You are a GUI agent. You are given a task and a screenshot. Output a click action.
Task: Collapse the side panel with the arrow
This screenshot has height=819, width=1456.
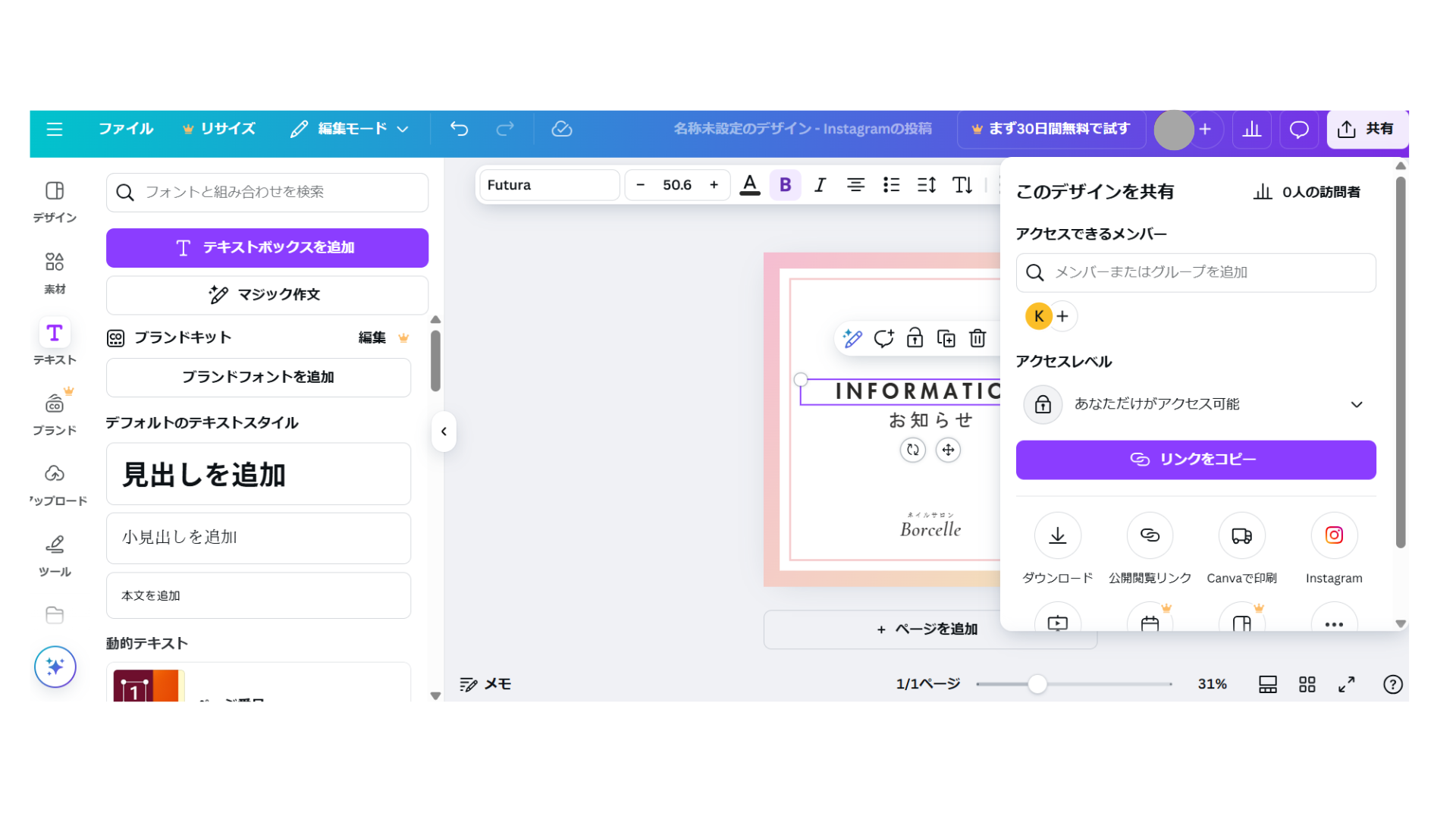444,431
